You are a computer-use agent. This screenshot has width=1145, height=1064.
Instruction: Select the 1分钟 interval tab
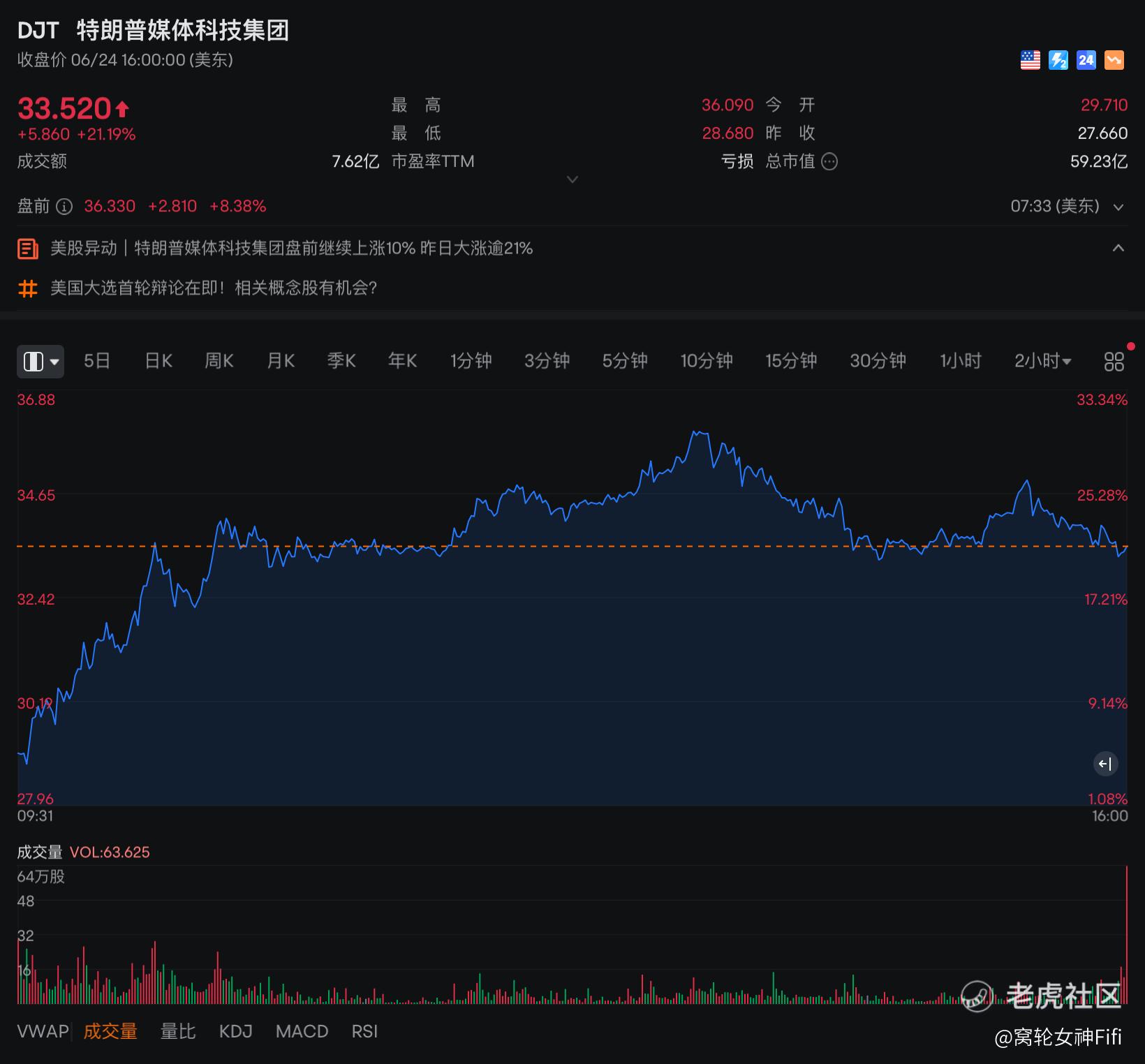pos(471,361)
